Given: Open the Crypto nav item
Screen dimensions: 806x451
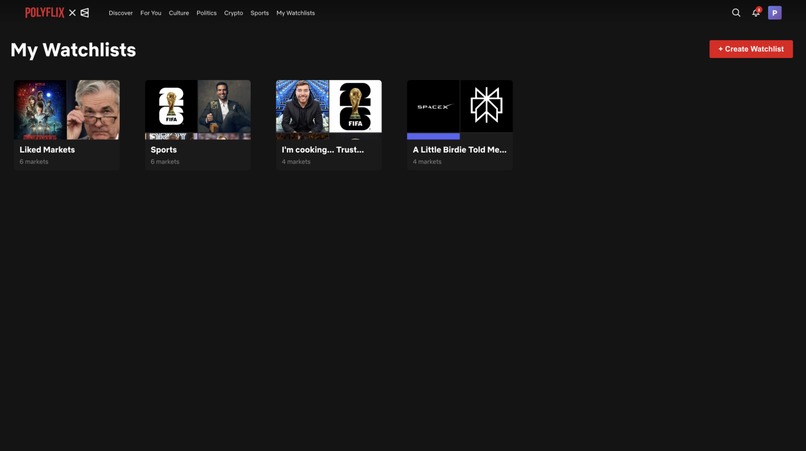Looking at the screenshot, I should pos(233,13).
